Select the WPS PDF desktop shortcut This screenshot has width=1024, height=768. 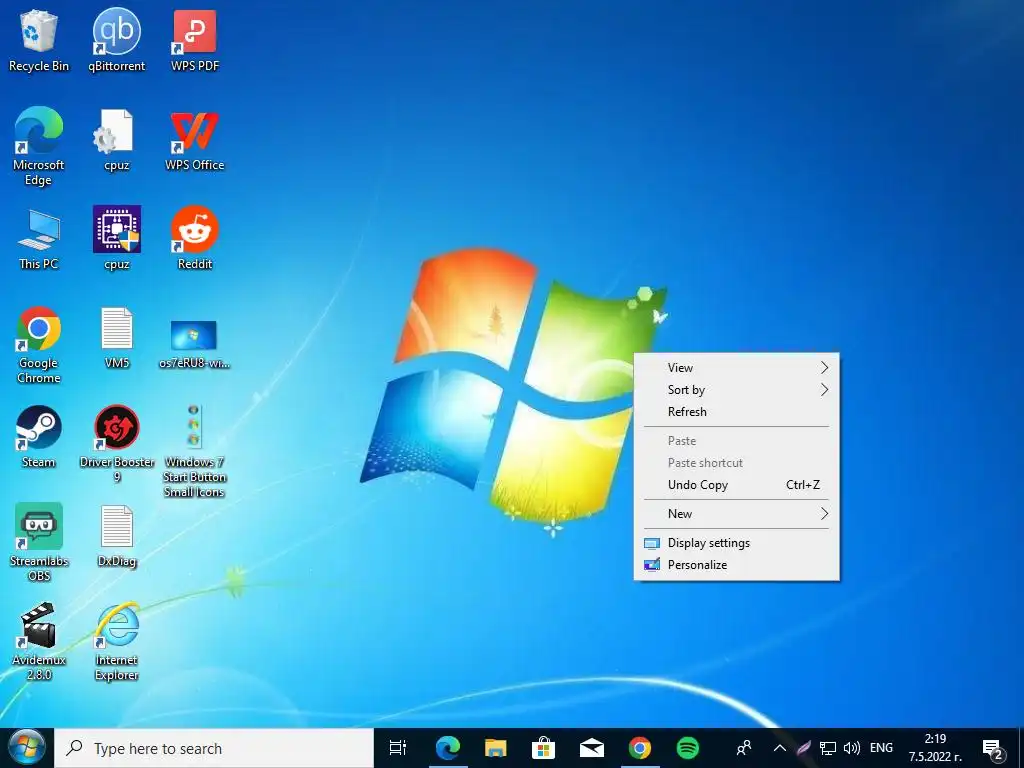point(195,40)
